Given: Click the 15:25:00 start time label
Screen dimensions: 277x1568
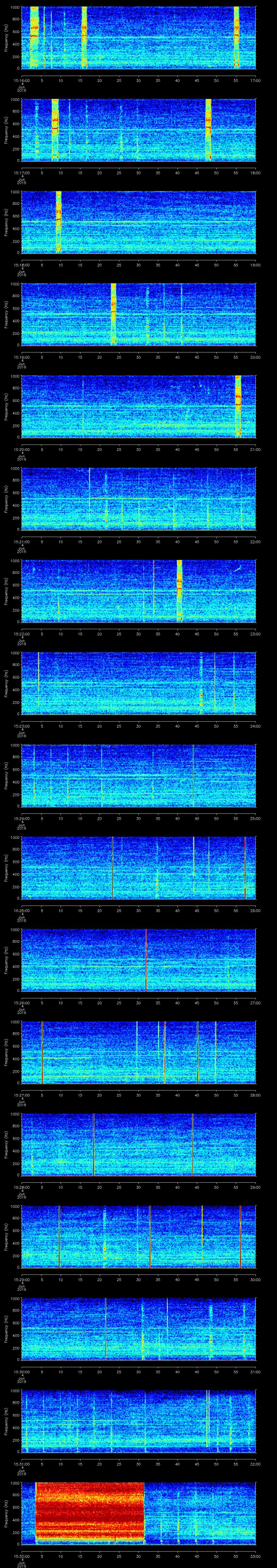Looking at the screenshot, I should point(21,910).
